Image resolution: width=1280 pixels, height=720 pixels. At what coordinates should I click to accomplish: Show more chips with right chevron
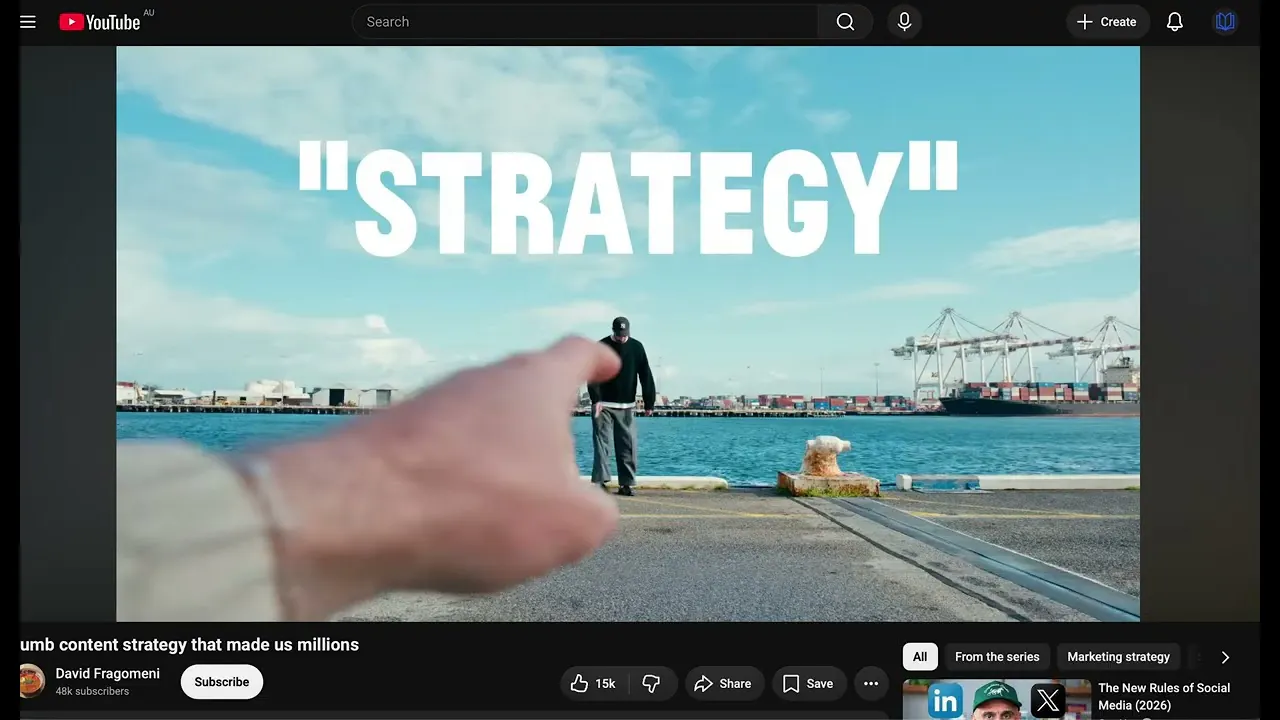(1225, 657)
